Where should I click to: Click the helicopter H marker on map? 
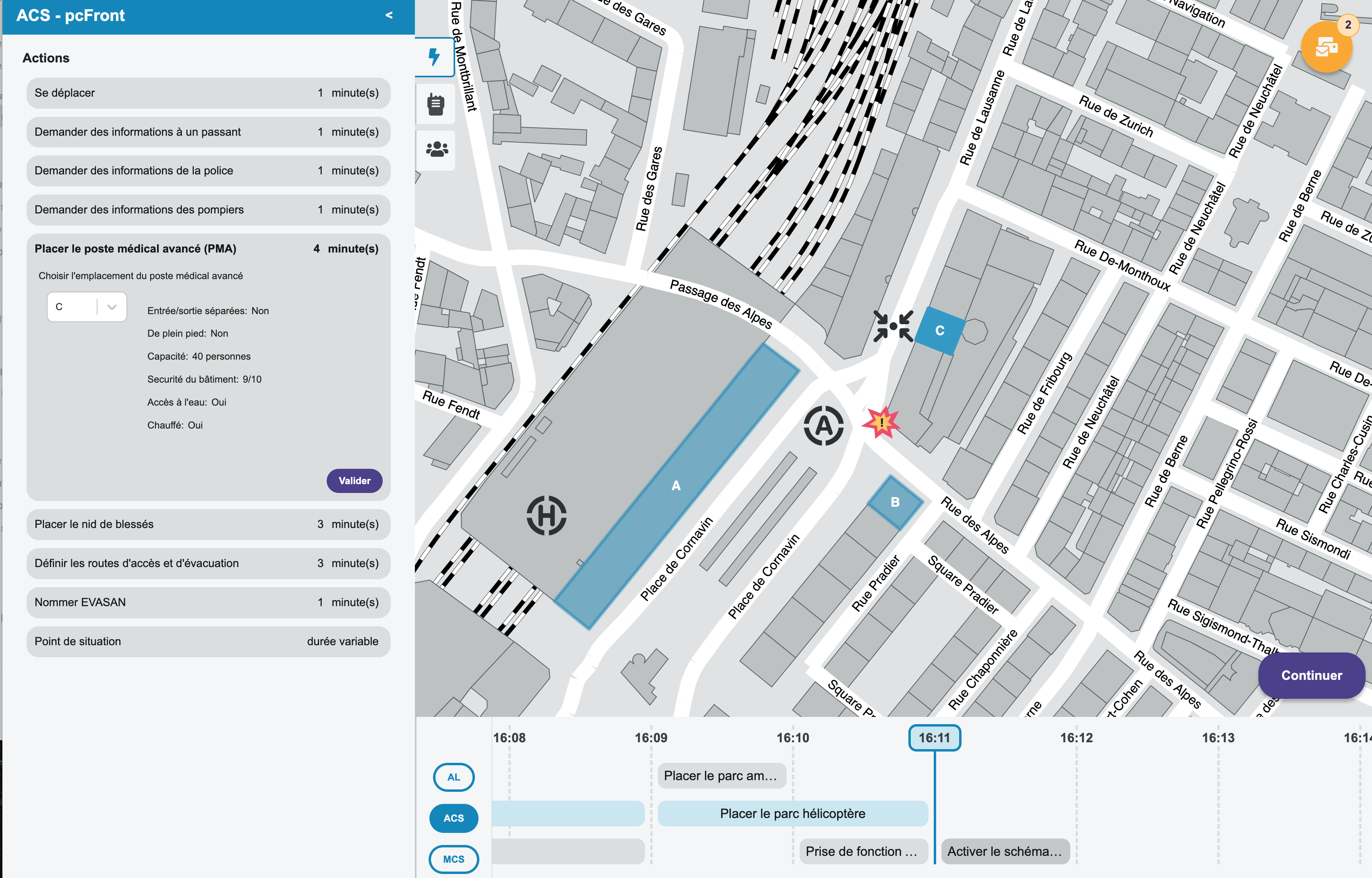click(x=546, y=516)
